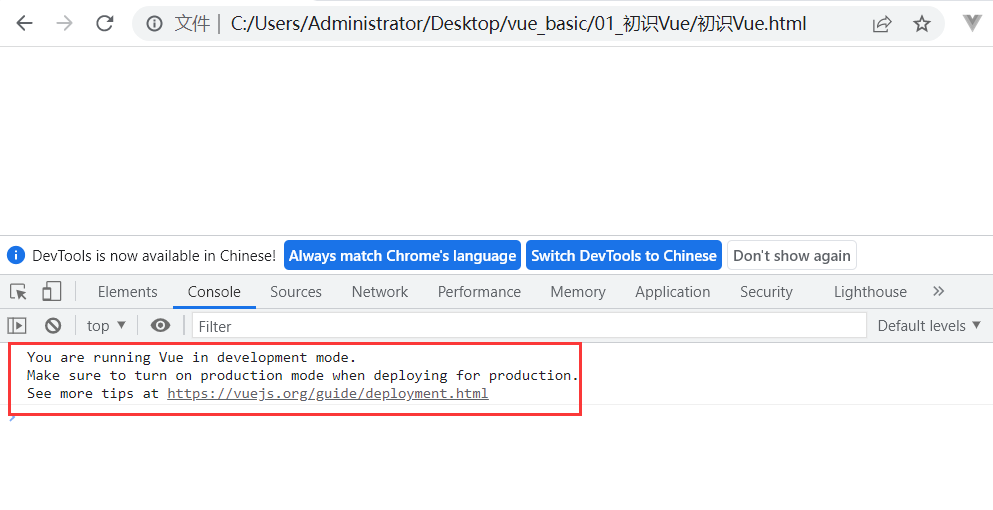This screenshot has width=993, height=510.
Task: Choose Always match Chrome's language
Action: click(x=402, y=255)
